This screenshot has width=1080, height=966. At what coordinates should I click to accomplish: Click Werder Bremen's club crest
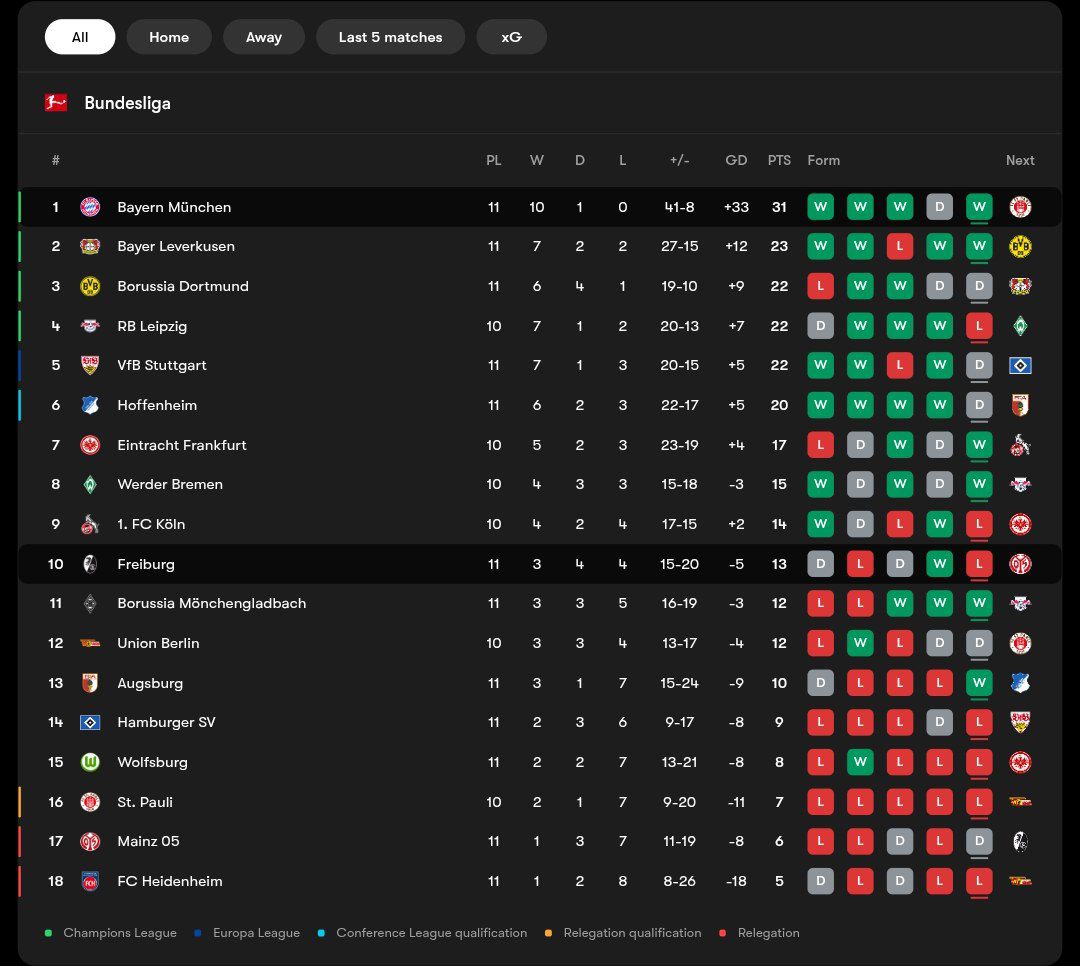pyautogui.click(x=90, y=484)
